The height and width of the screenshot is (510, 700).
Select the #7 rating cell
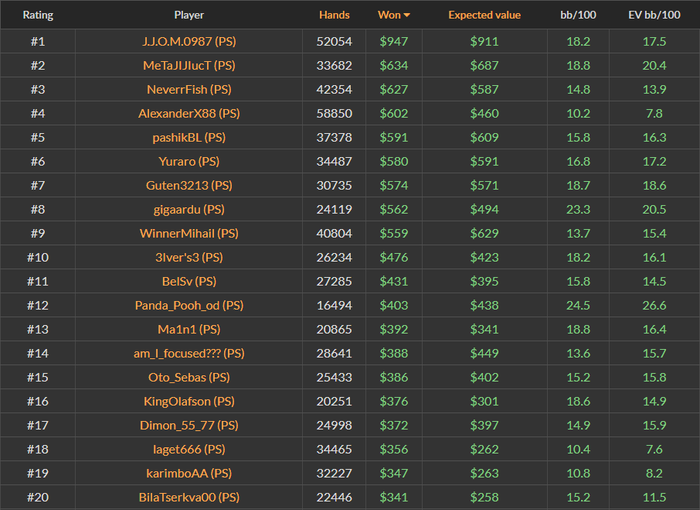click(x=38, y=185)
